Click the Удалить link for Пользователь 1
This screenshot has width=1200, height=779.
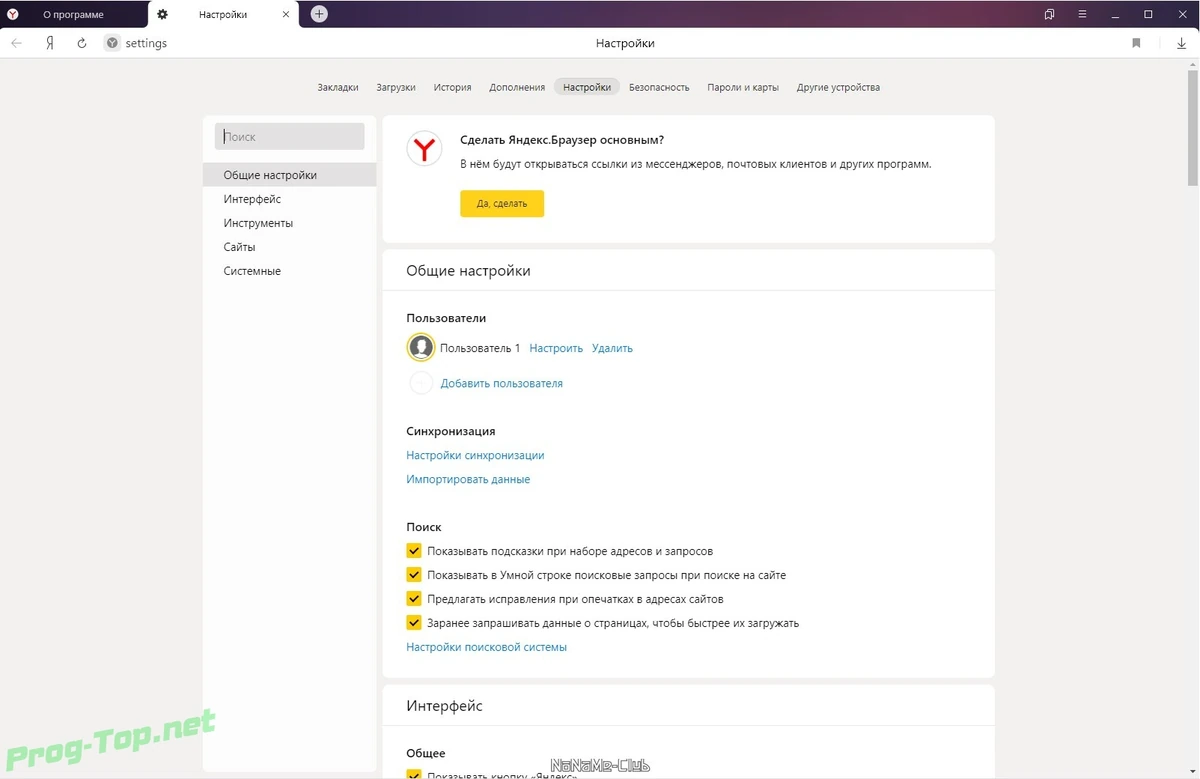click(x=612, y=348)
